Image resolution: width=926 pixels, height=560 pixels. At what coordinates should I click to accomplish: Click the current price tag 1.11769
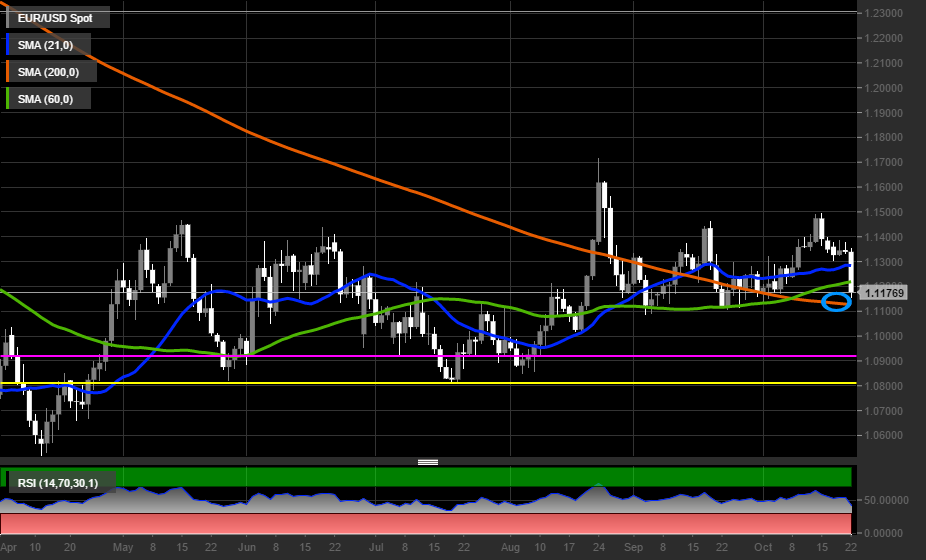click(884, 293)
